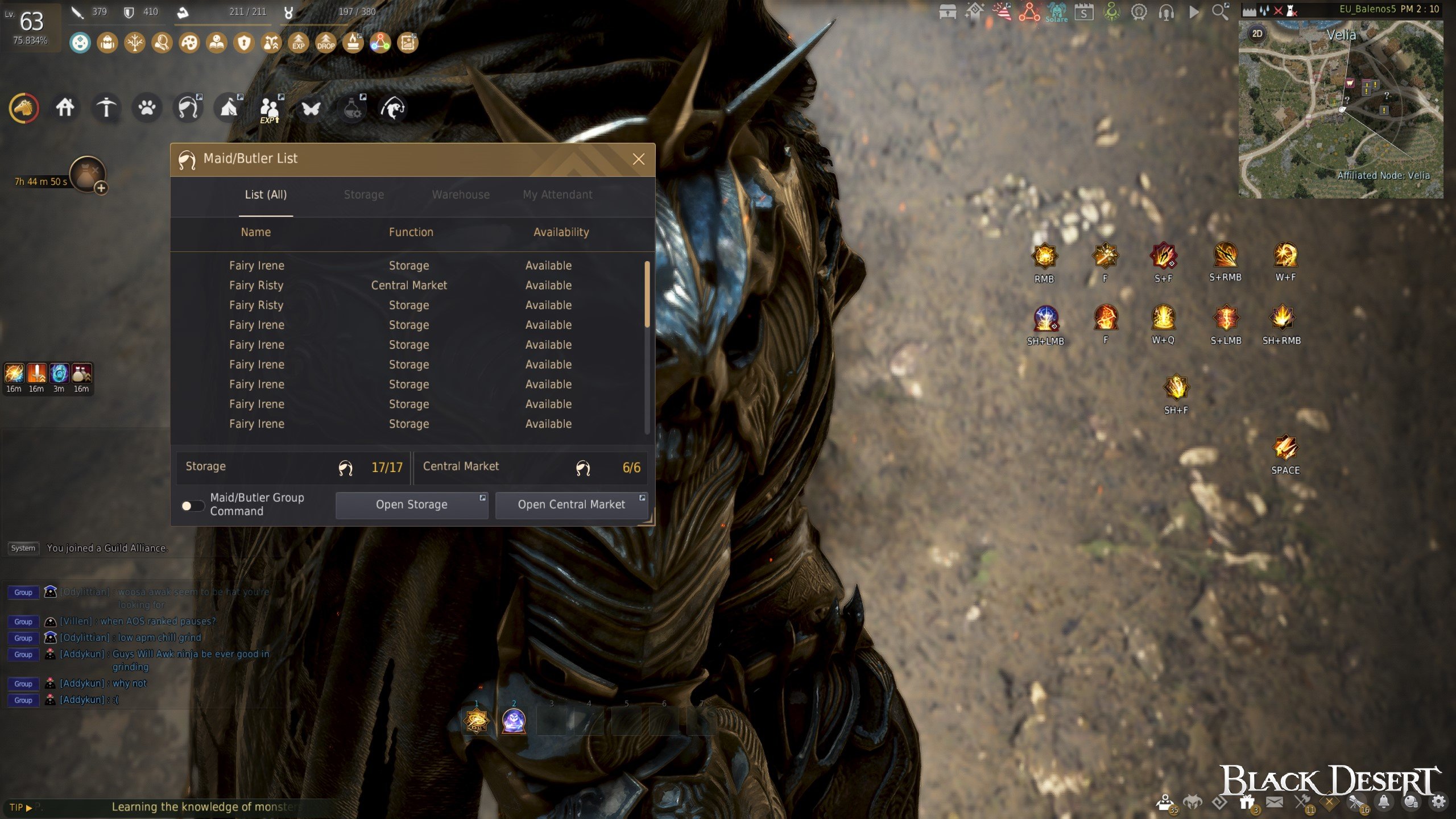This screenshot has height=819, width=1456.
Task: Open the pet paw icon
Action: (147, 107)
